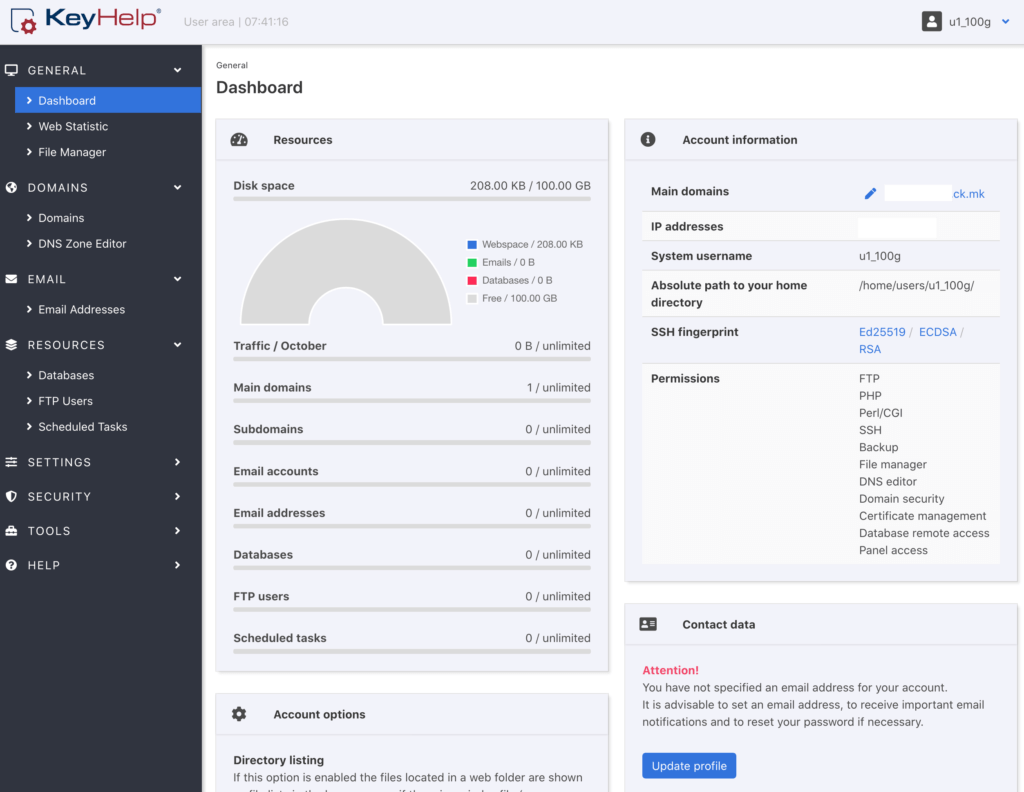Click the 'Attention!' warning text
Image resolution: width=1024 pixels, height=792 pixels.
[670, 670]
